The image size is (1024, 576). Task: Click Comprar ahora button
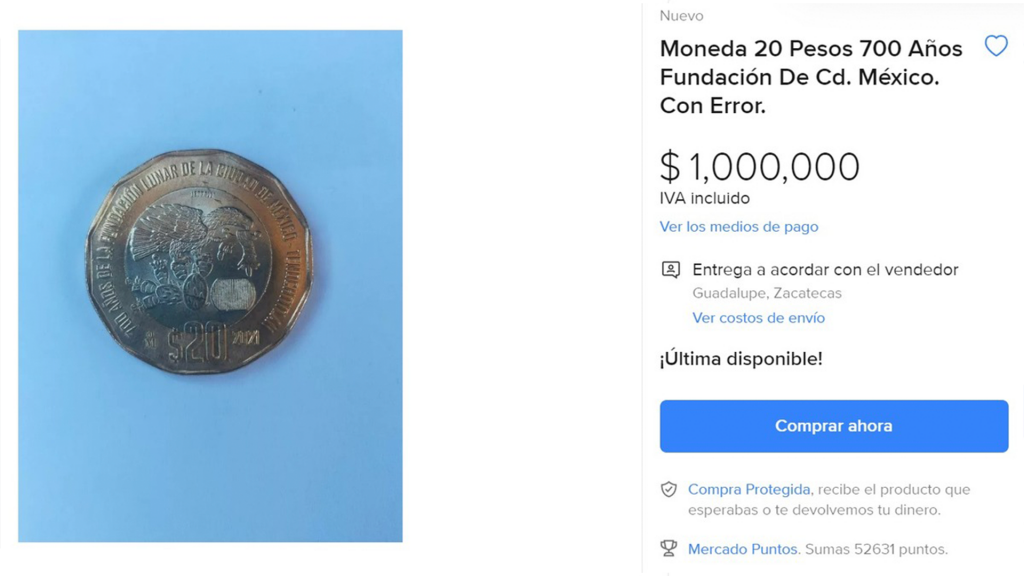[834, 426]
